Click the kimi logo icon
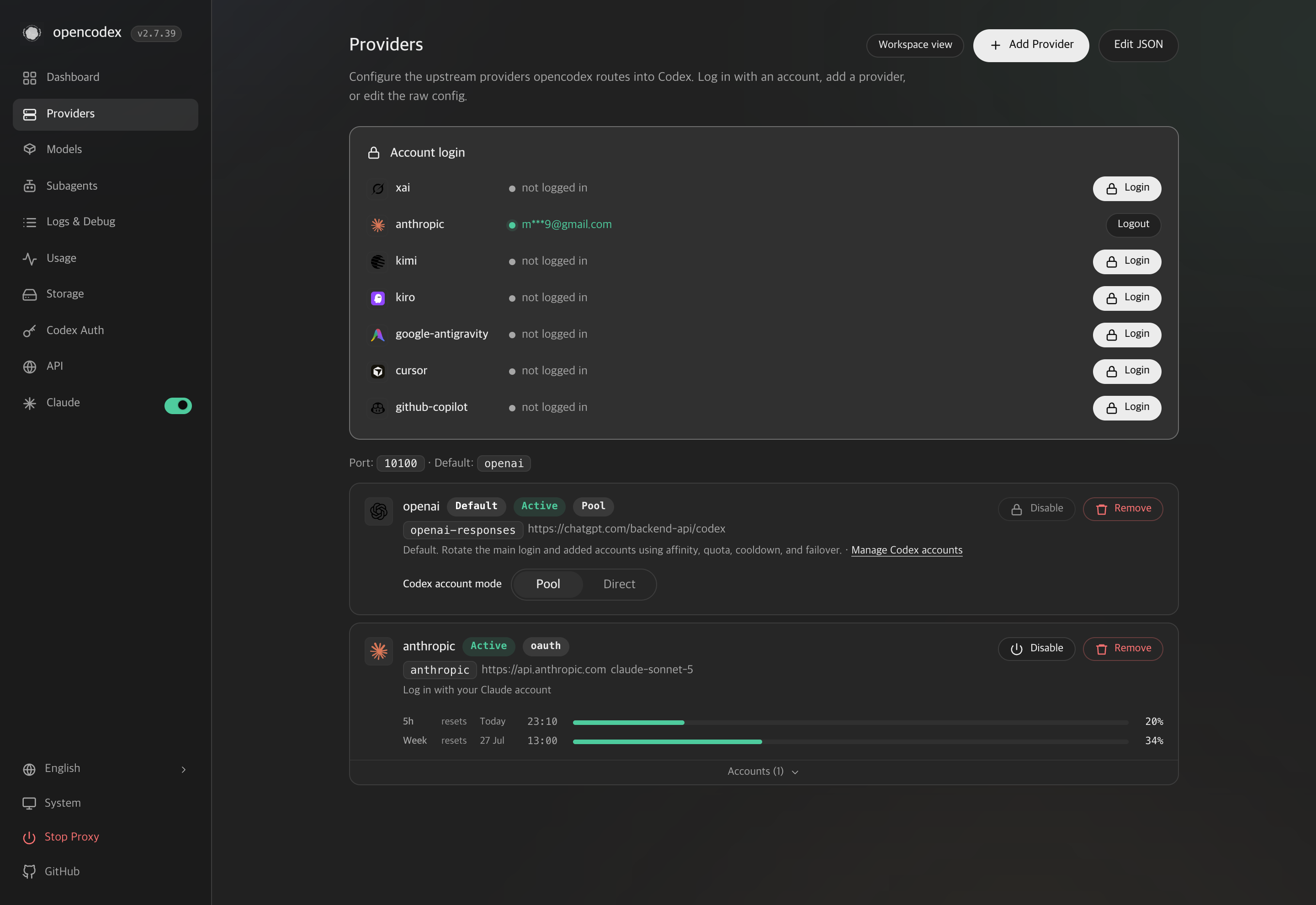 378,261
